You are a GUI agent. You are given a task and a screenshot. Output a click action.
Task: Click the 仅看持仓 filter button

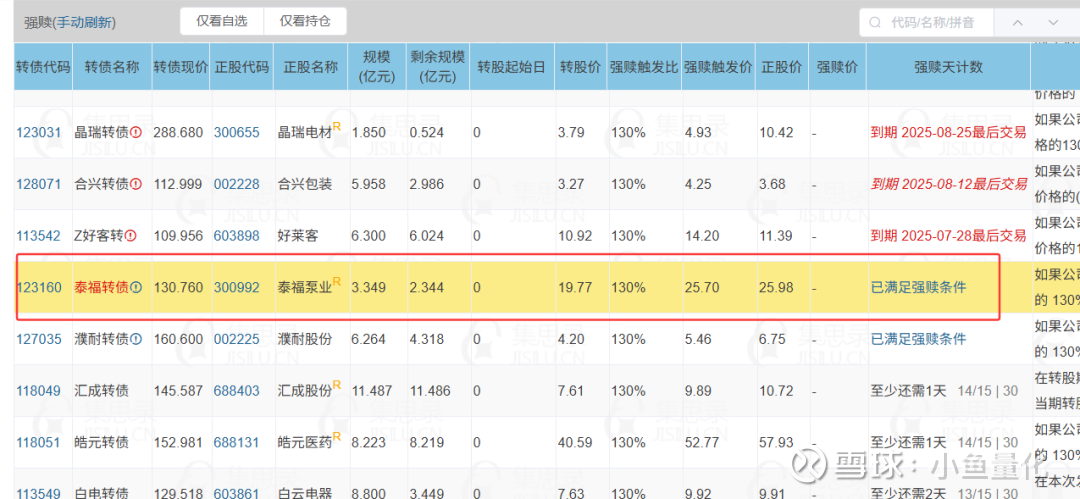click(x=305, y=21)
